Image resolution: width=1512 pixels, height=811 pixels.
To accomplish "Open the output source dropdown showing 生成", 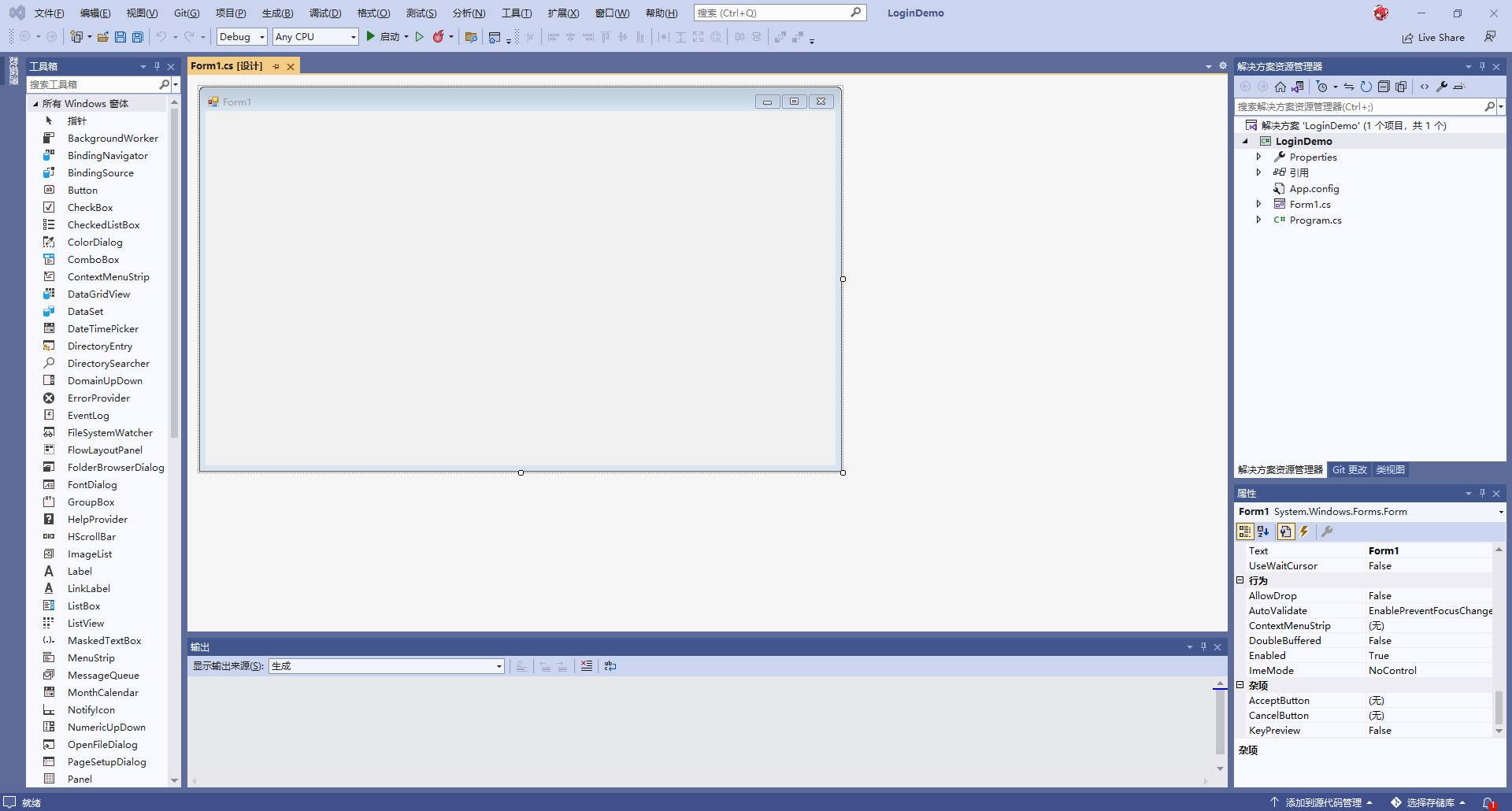I will click(x=386, y=666).
